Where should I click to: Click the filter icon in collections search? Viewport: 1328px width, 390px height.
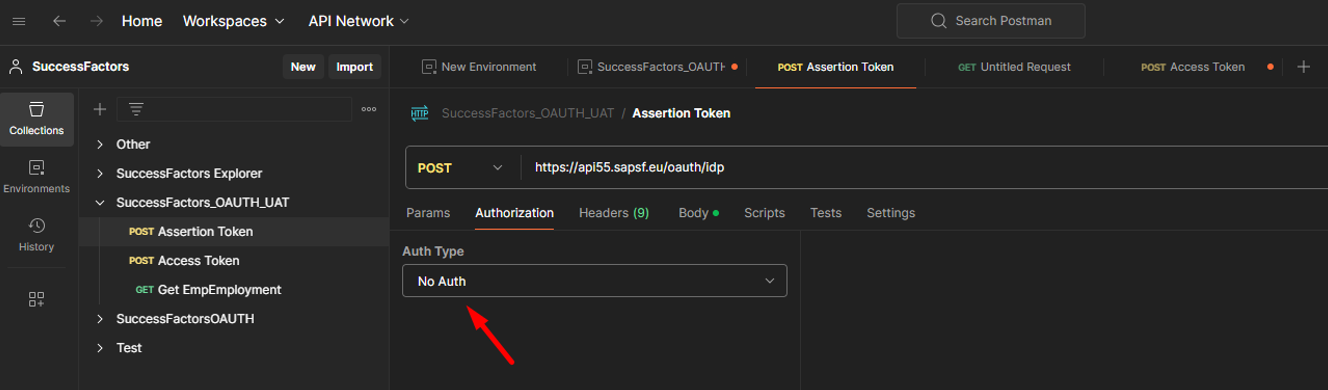tap(136, 109)
